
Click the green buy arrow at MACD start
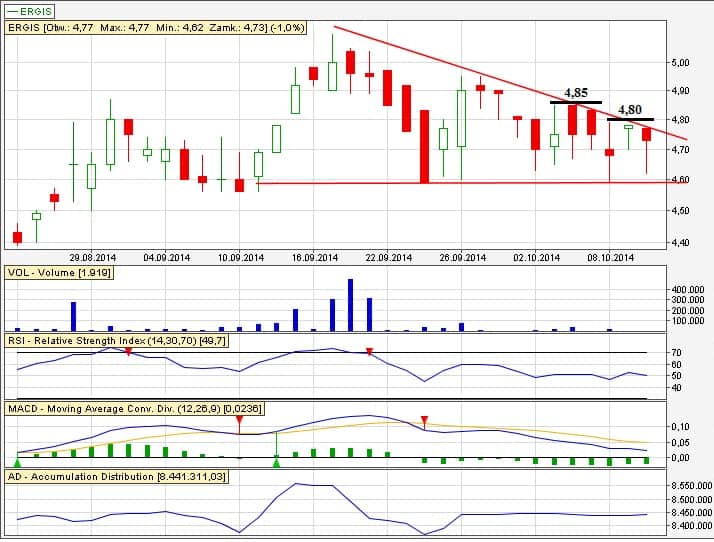tap(18, 462)
